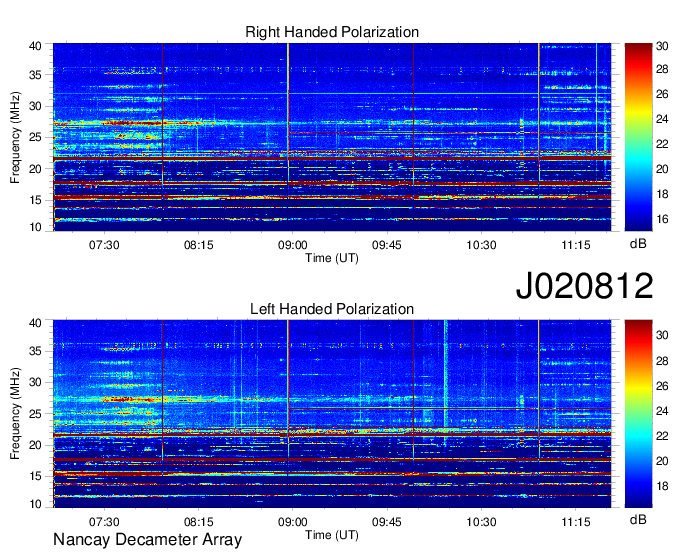Click 15 MHz tick of Right Handed plot
The height and width of the screenshot is (552, 680).
pos(35,200)
